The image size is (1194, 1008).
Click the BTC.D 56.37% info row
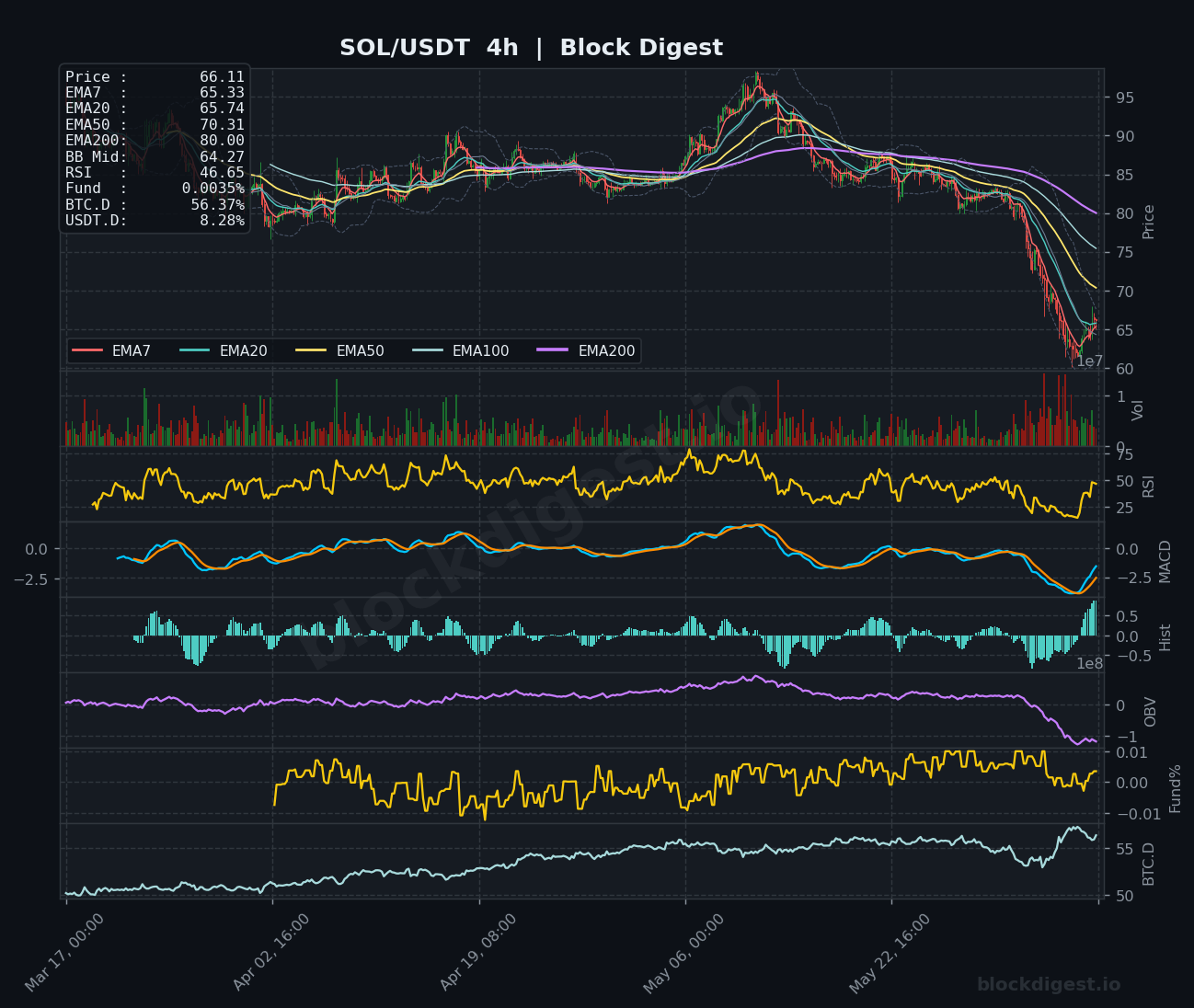(155, 205)
